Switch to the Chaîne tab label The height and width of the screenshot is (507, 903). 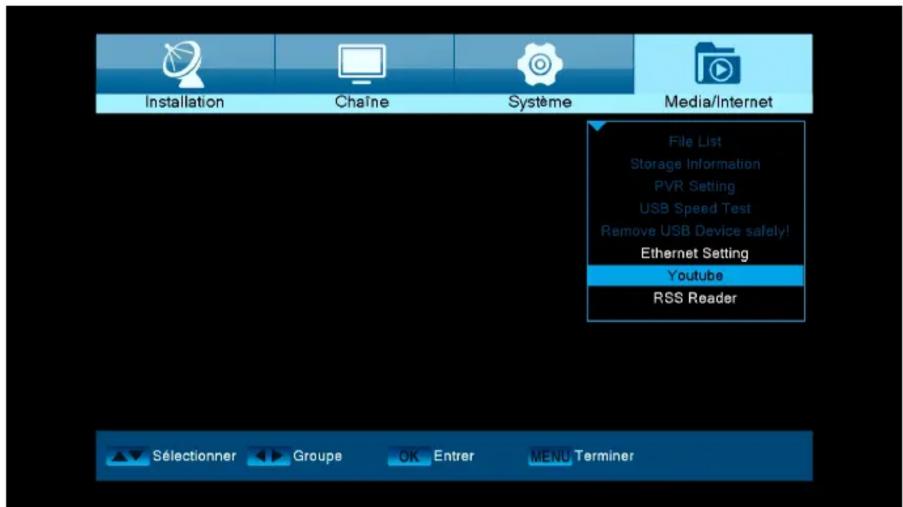(x=363, y=102)
